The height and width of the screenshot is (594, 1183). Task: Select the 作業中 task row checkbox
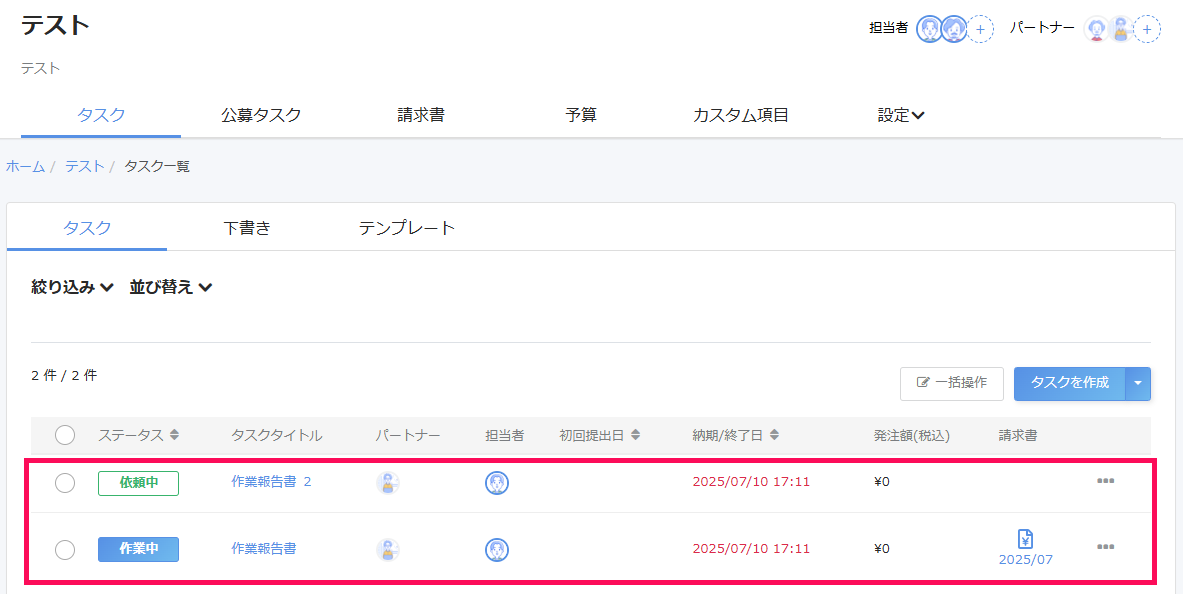coord(65,550)
